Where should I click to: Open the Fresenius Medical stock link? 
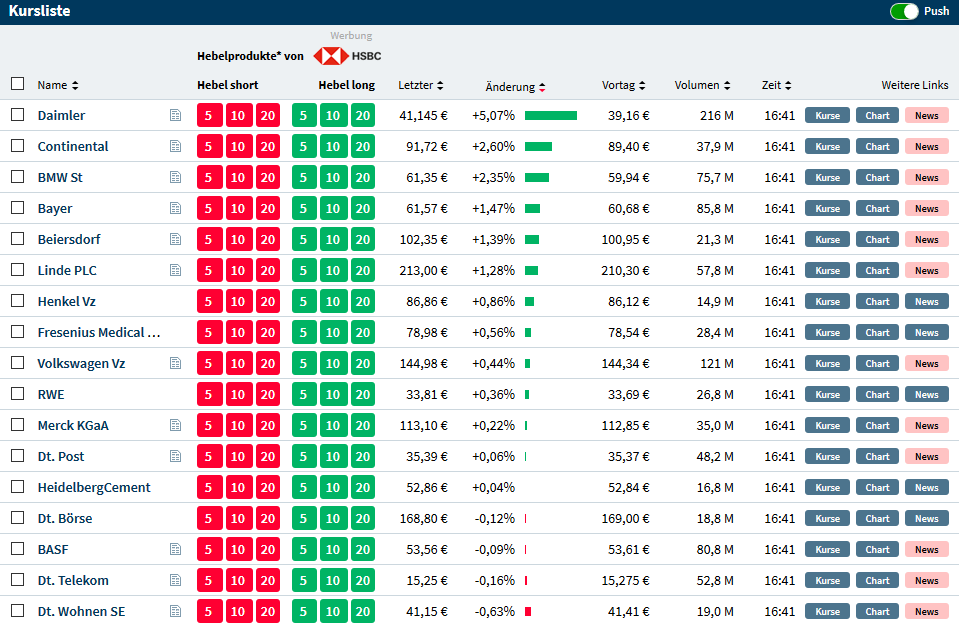(99, 332)
